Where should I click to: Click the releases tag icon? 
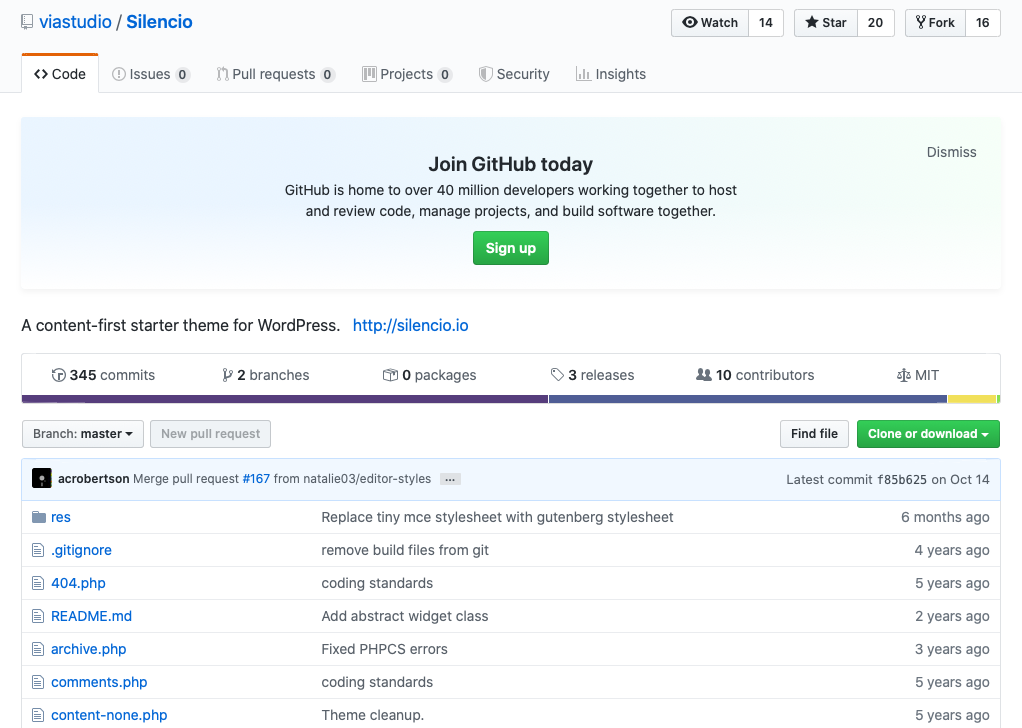(x=557, y=375)
